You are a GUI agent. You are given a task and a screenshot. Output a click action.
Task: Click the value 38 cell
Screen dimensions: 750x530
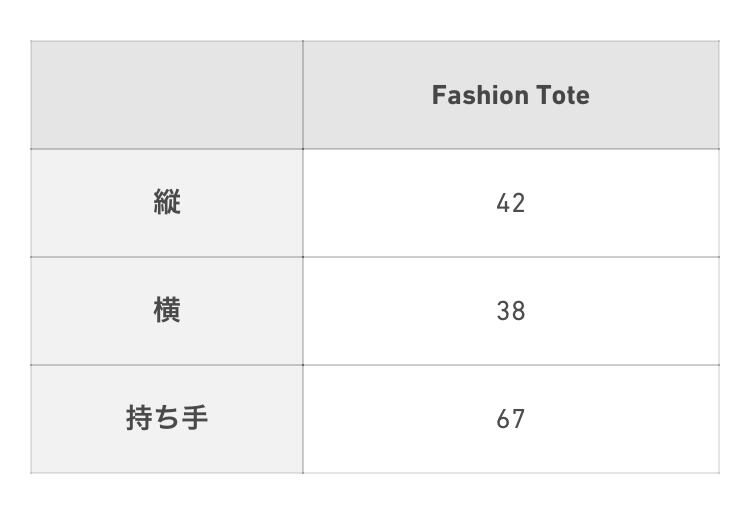click(x=510, y=311)
